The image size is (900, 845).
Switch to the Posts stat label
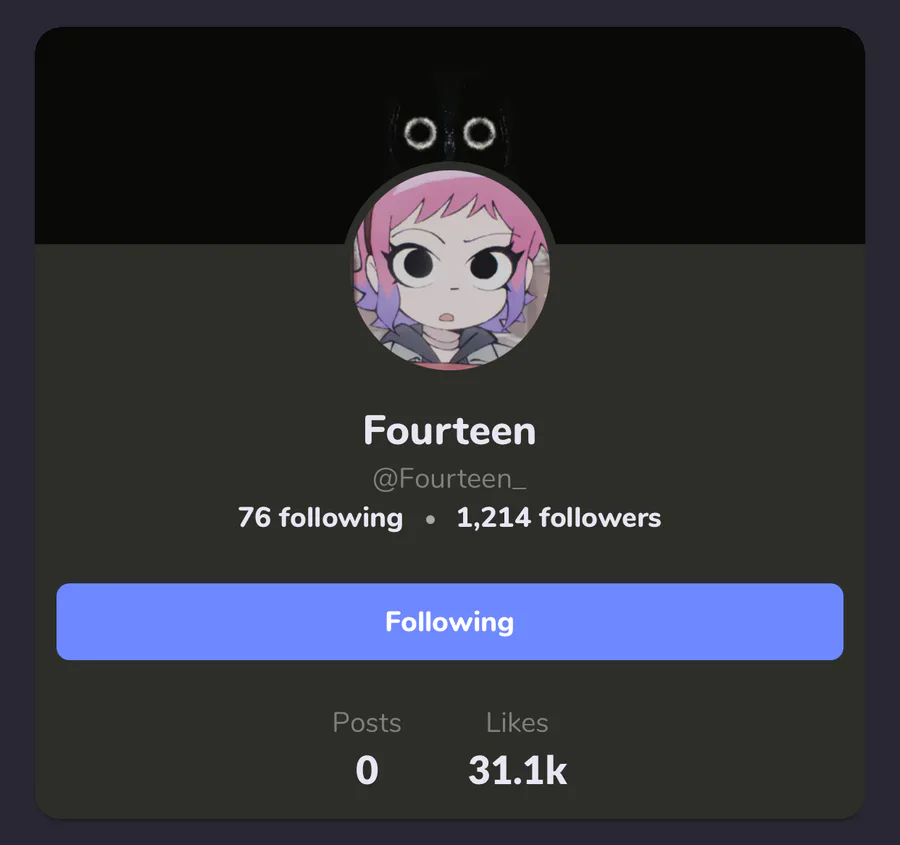pyautogui.click(x=367, y=722)
